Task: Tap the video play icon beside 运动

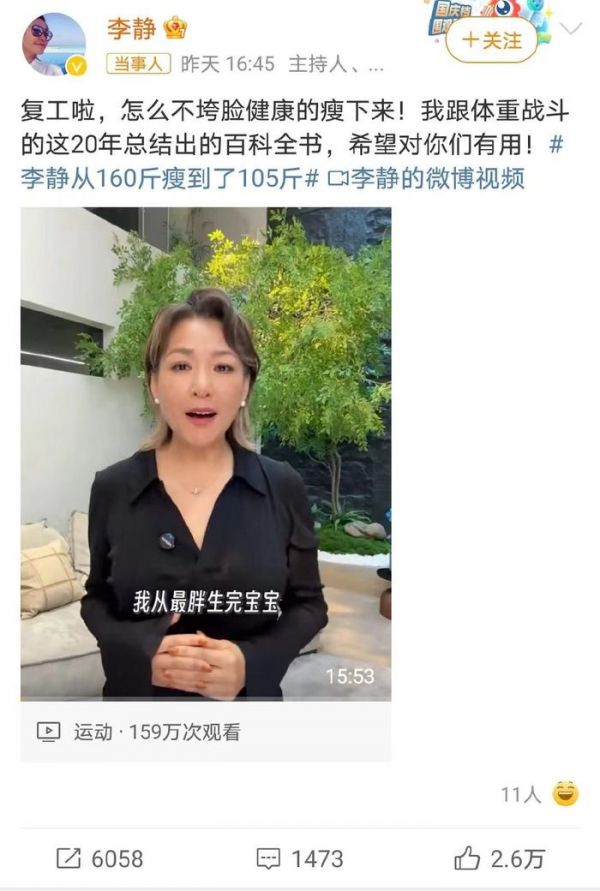Action: (x=48, y=731)
